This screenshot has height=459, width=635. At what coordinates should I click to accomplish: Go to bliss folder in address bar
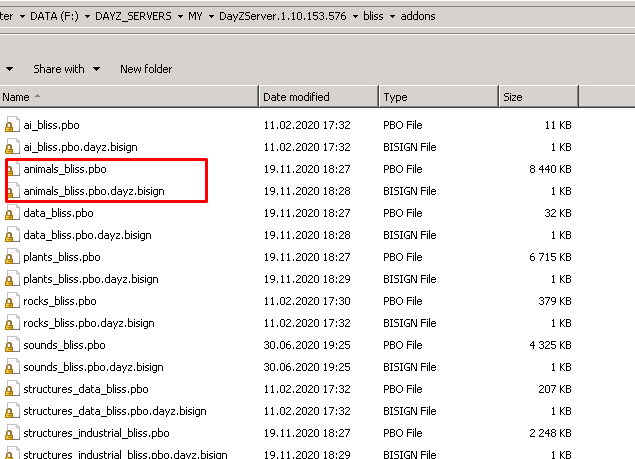click(x=373, y=16)
